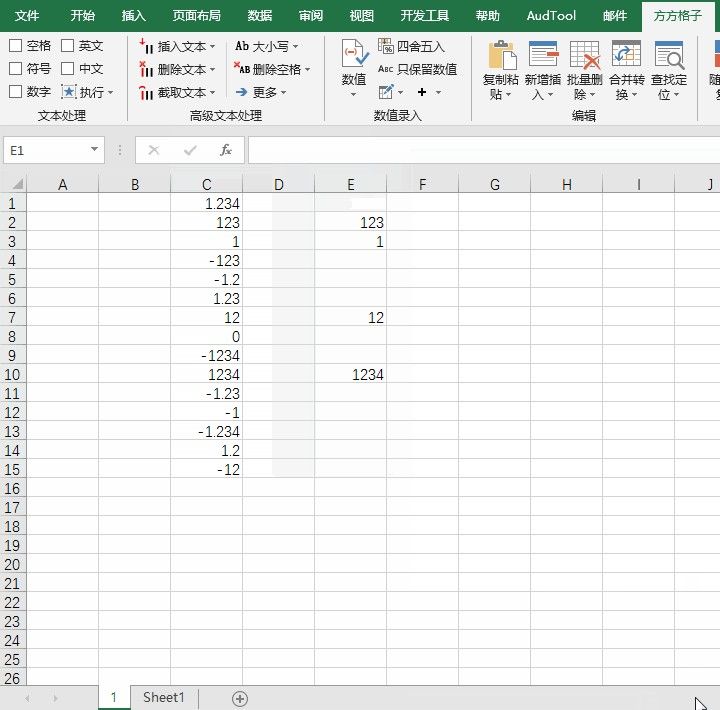This screenshot has height=710, width=720.
Task: Switch to the 开始 ribbon tab
Action: (x=83, y=16)
